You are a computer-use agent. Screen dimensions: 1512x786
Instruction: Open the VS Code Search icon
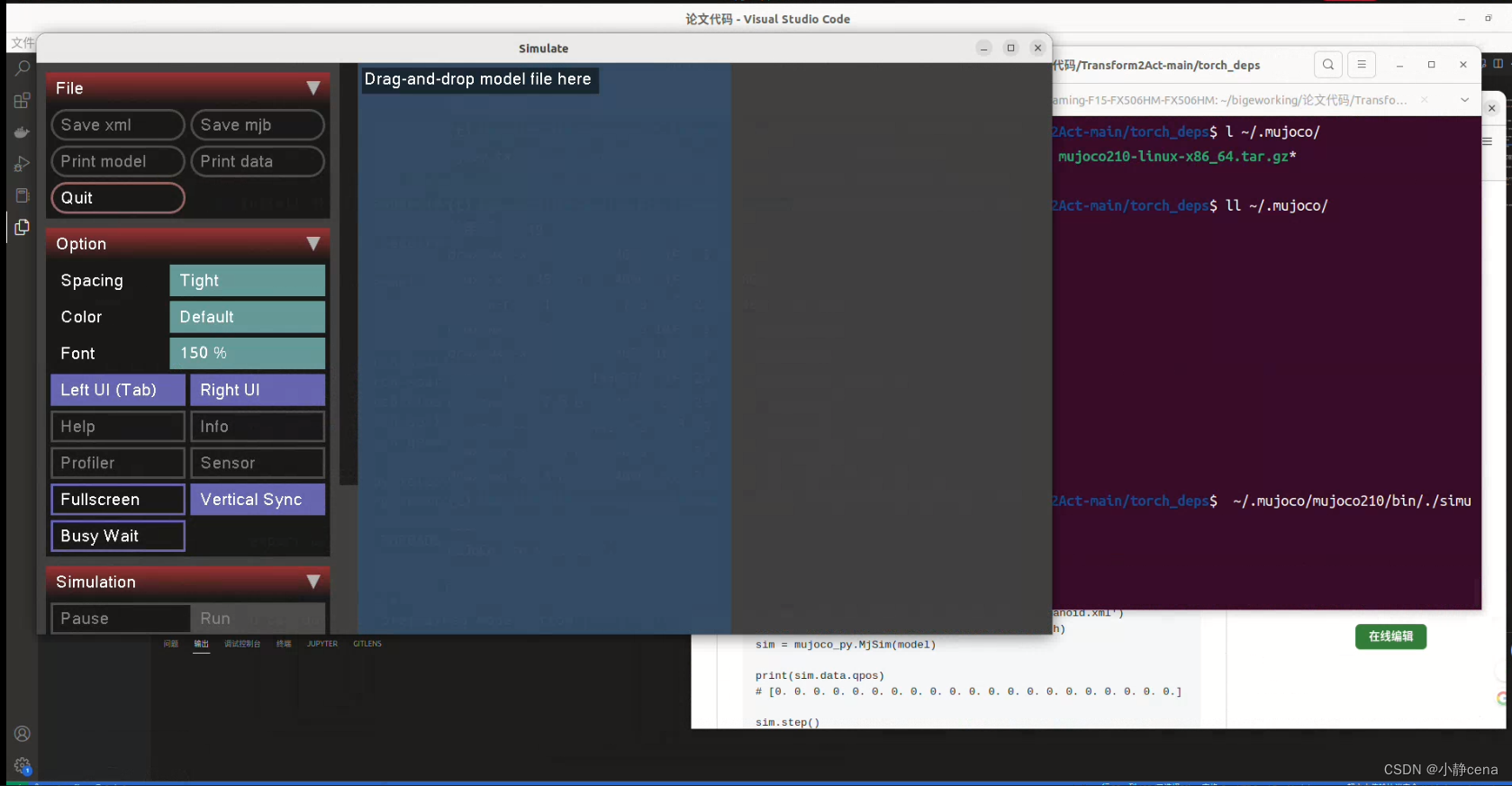tap(23, 68)
